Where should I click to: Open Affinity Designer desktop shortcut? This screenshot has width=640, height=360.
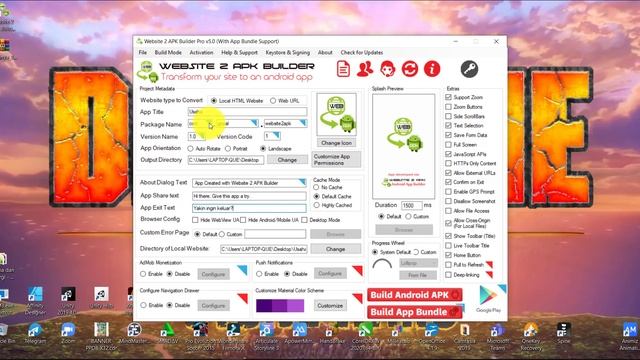point(35,301)
